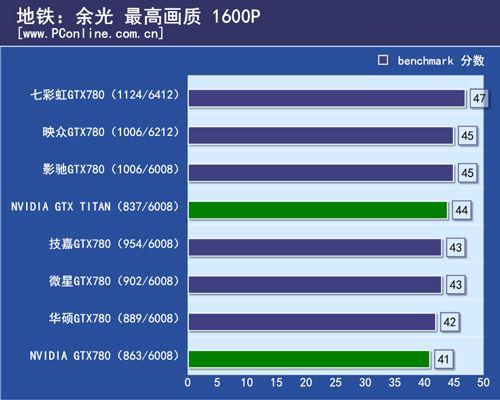Click the value box showing 47
The height and width of the screenshot is (400, 500).
click(479, 98)
